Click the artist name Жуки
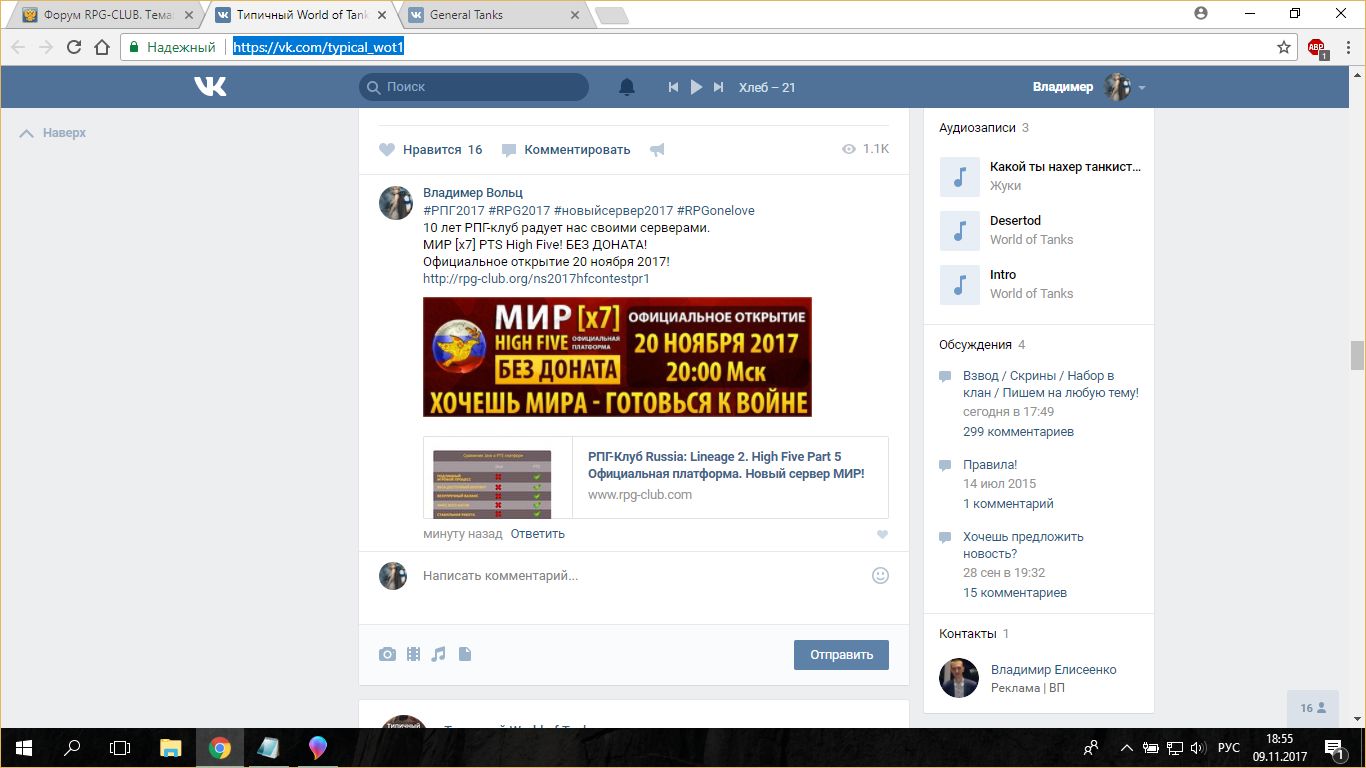 (x=1005, y=185)
